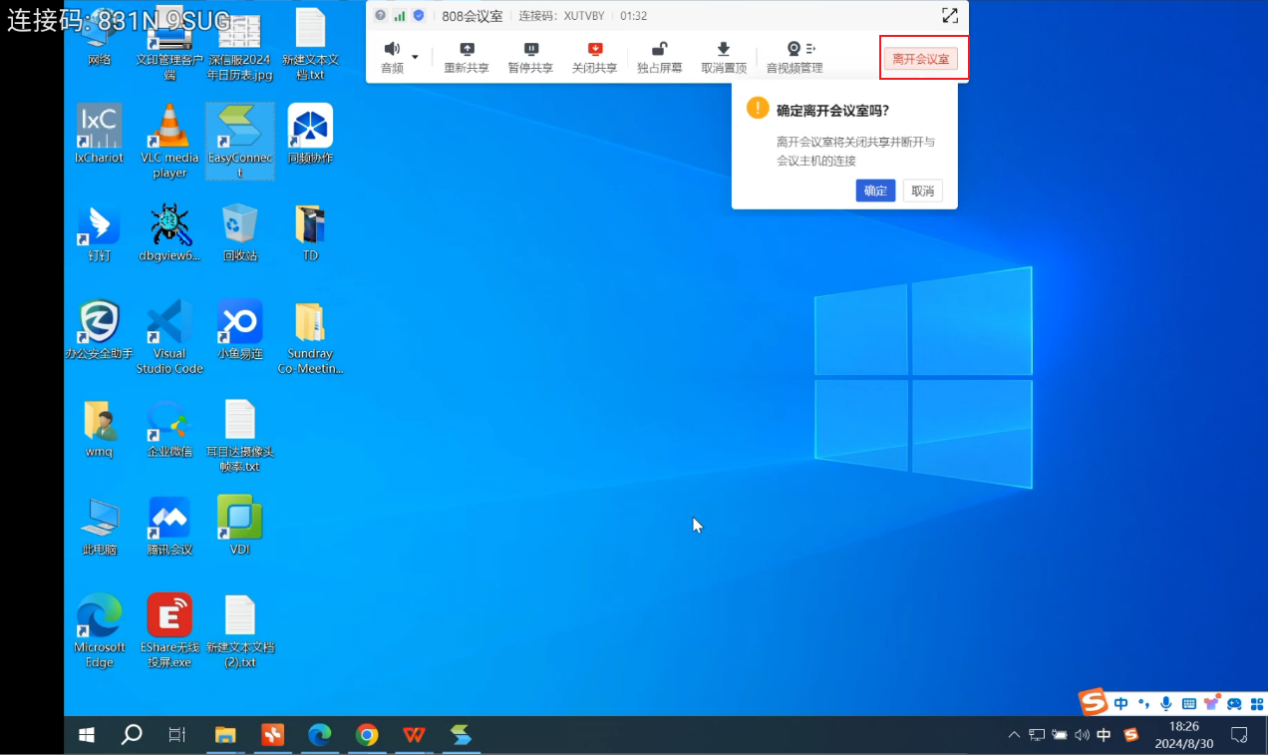
Task: Toggle 取消置顶 pin option
Action: point(724,58)
